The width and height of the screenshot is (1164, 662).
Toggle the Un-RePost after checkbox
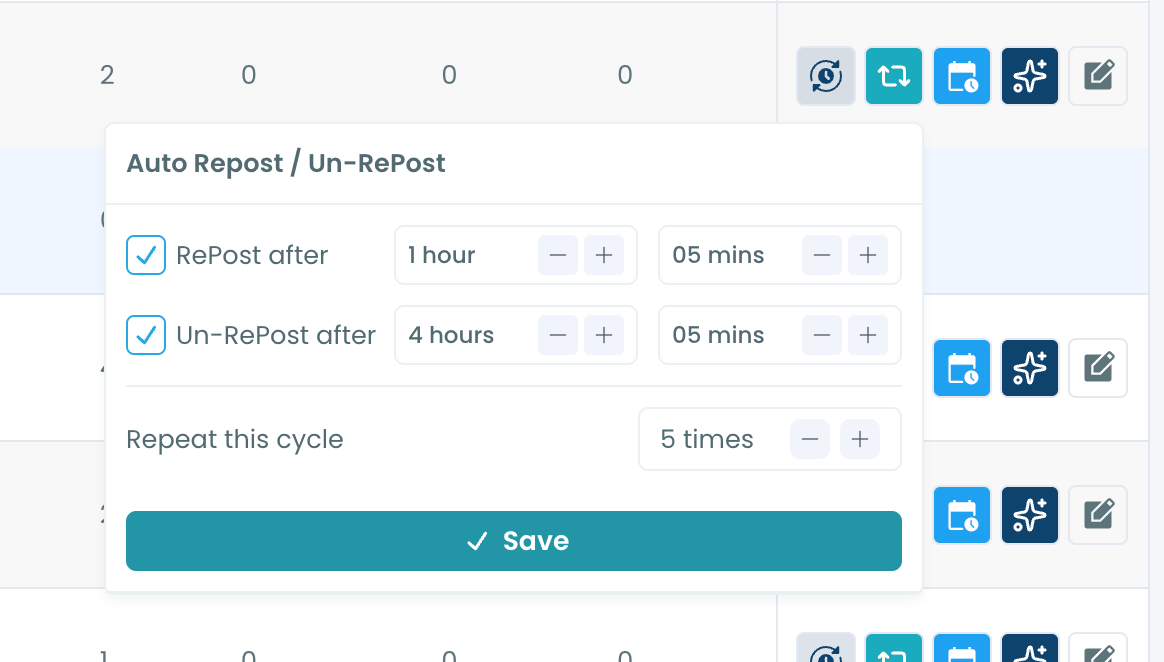pos(146,335)
